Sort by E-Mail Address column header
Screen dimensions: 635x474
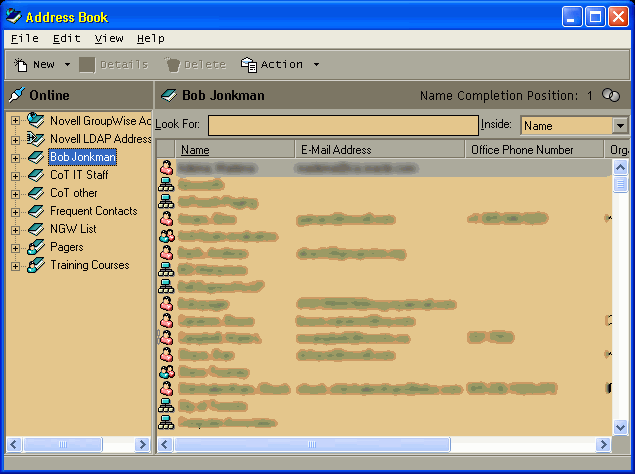click(x=380, y=150)
